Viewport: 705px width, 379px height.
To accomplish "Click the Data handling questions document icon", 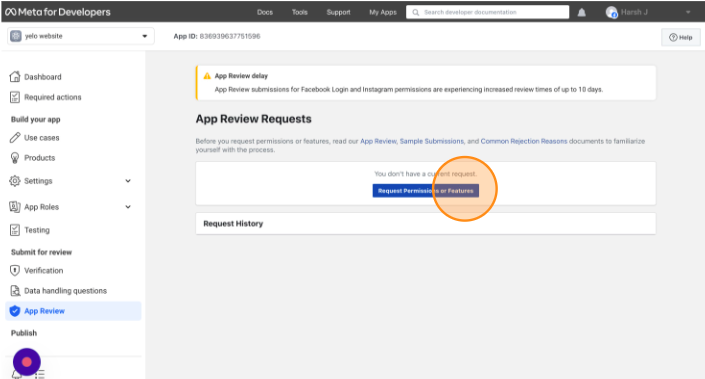I will pyautogui.click(x=15, y=290).
